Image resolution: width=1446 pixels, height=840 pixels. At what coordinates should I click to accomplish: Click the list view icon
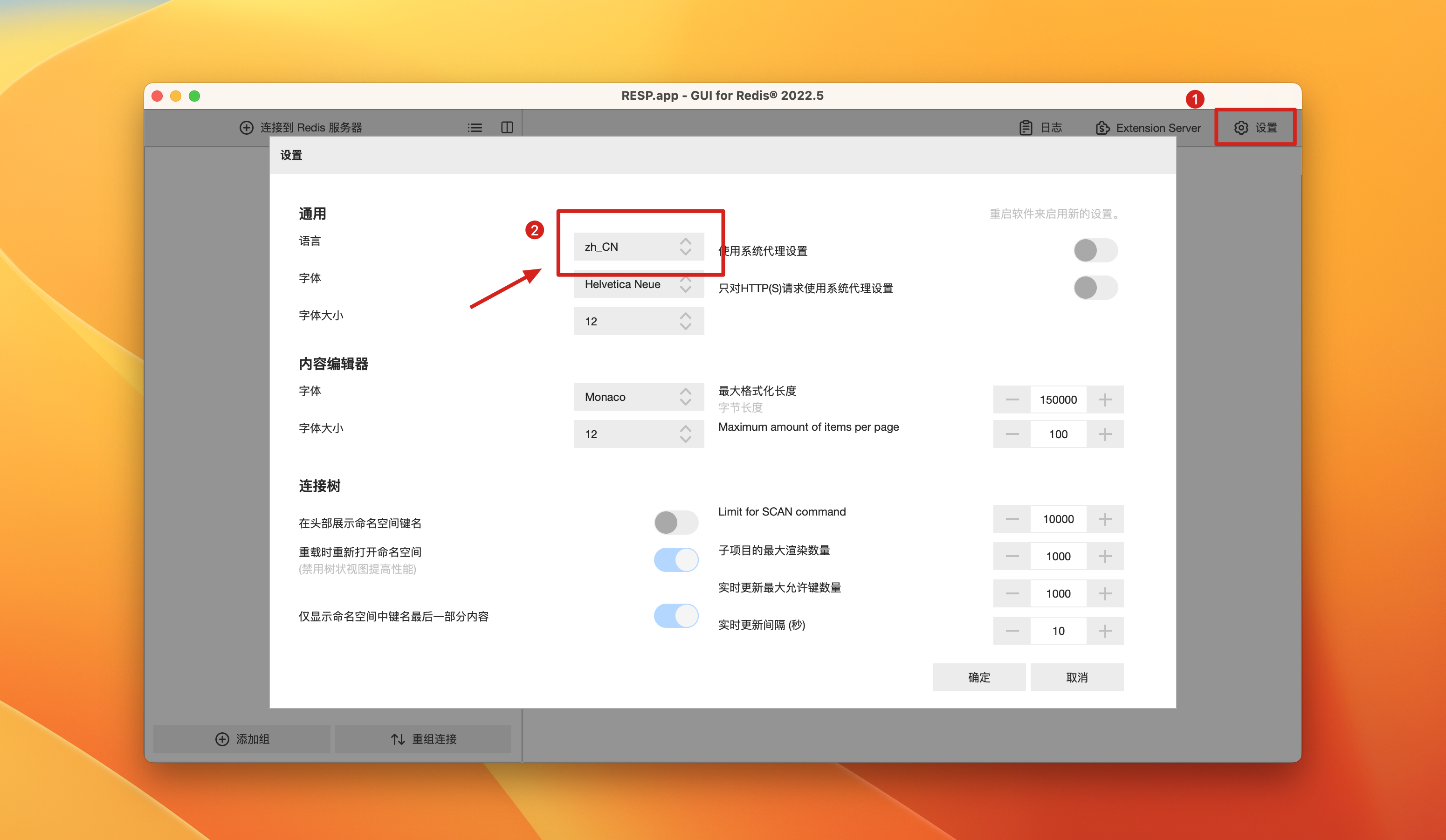[x=475, y=127]
